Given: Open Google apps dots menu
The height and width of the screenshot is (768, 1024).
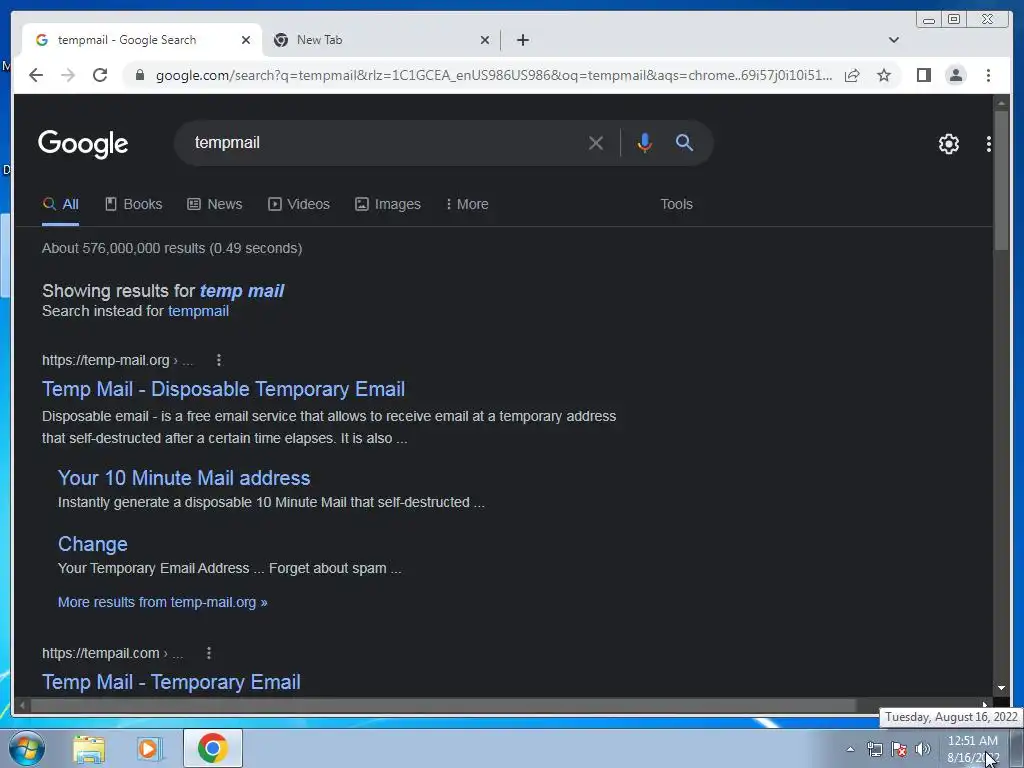Looking at the screenshot, I should coord(989,144).
